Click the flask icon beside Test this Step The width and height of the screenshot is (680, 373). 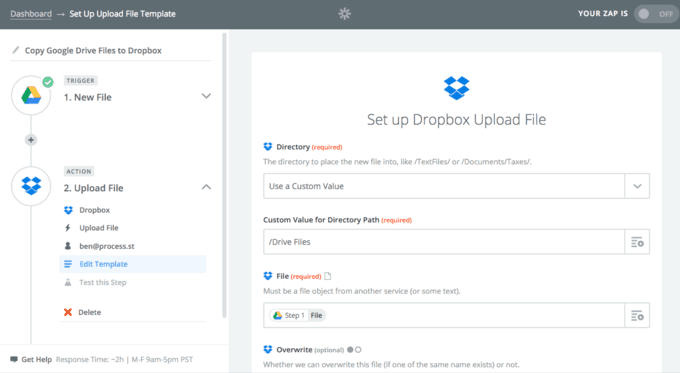point(68,282)
